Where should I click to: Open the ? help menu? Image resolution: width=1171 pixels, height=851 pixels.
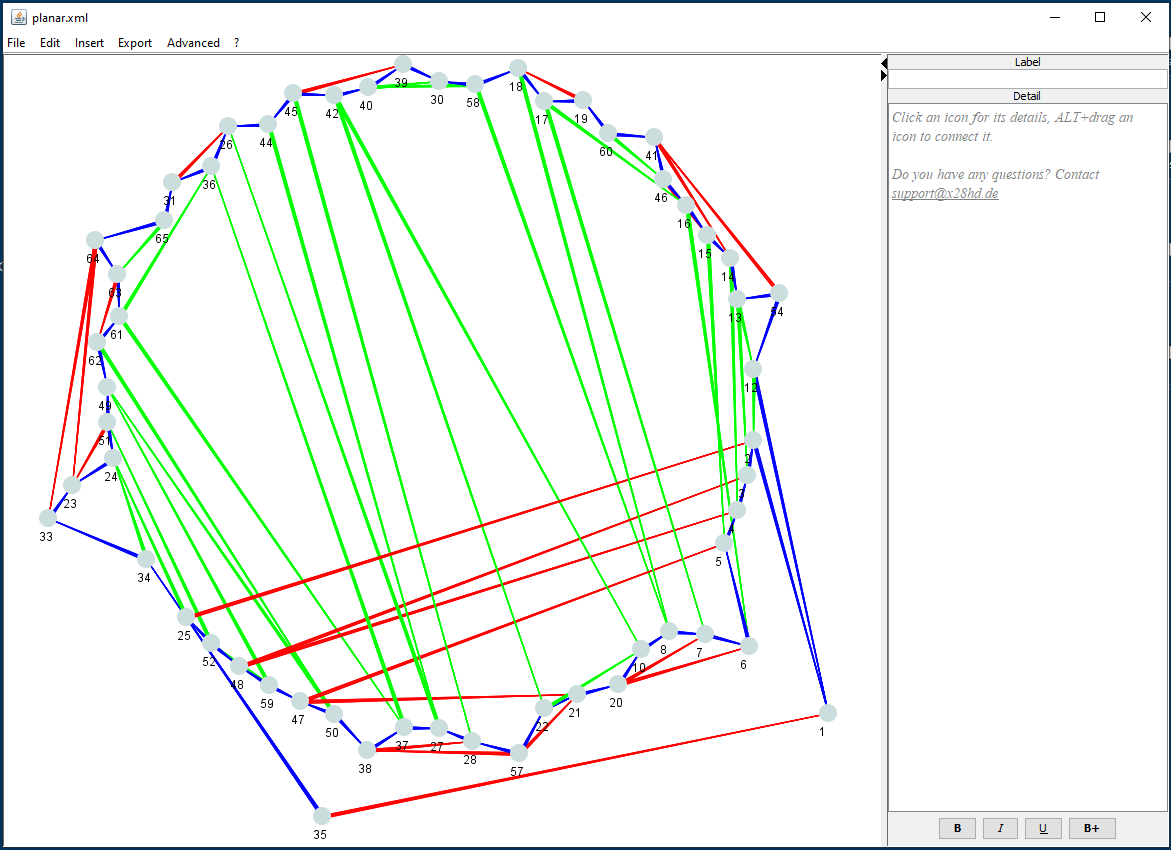tap(237, 43)
